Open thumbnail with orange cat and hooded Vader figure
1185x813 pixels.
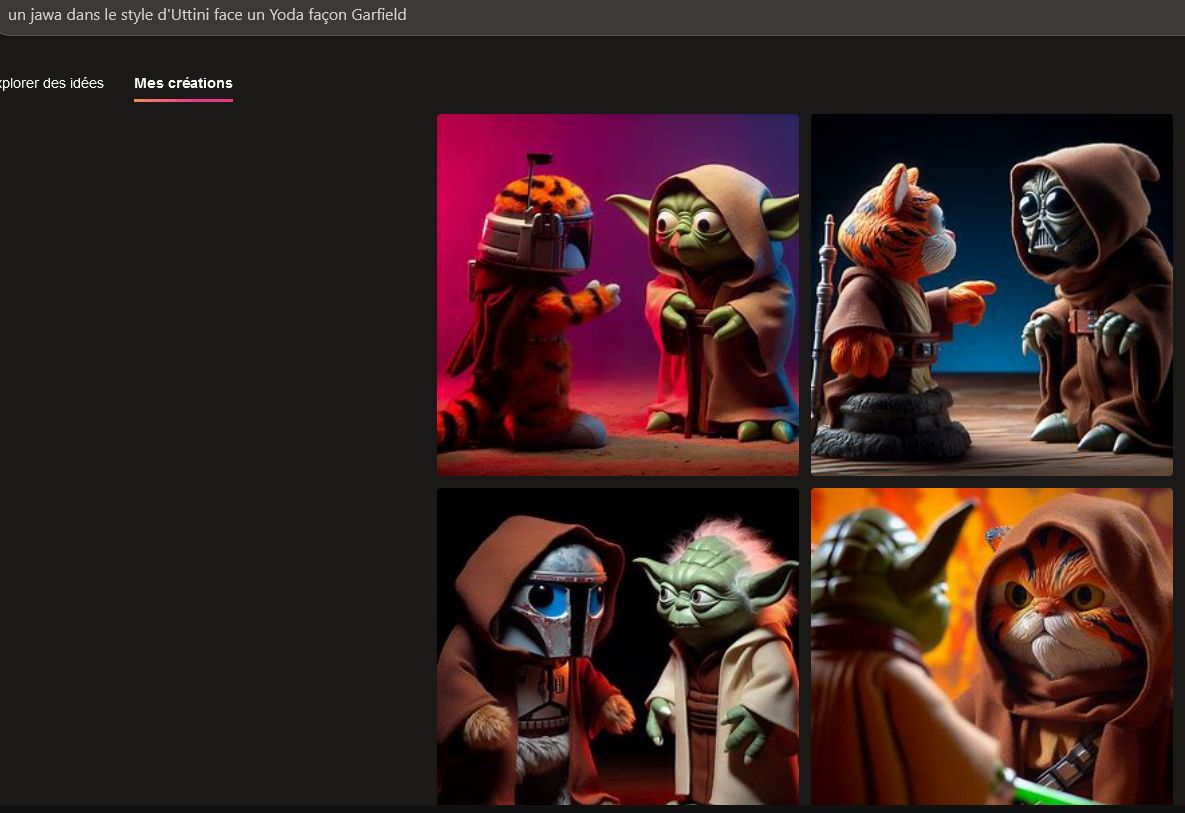point(992,295)
